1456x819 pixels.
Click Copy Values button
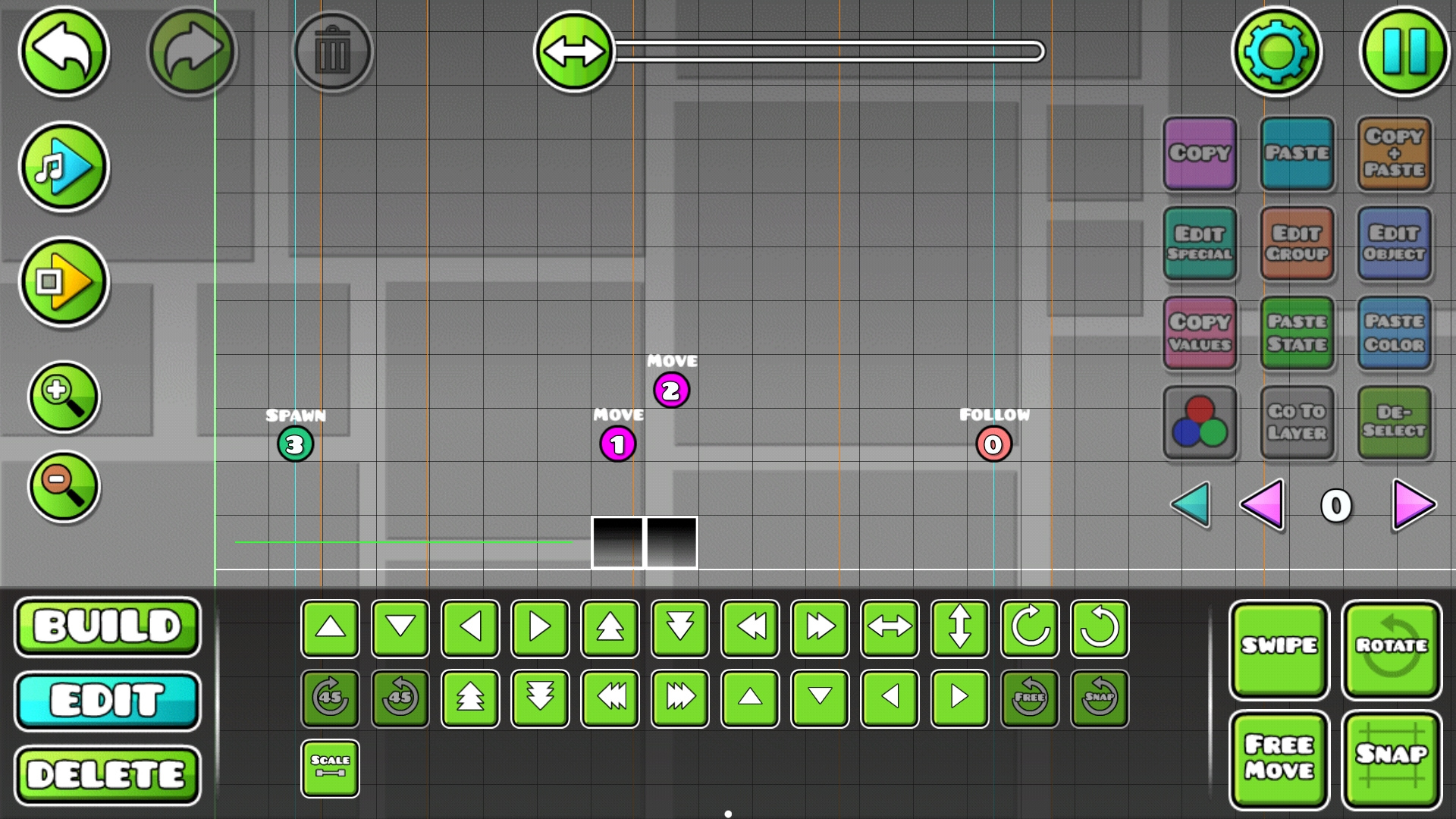[x=1200, y=332]
